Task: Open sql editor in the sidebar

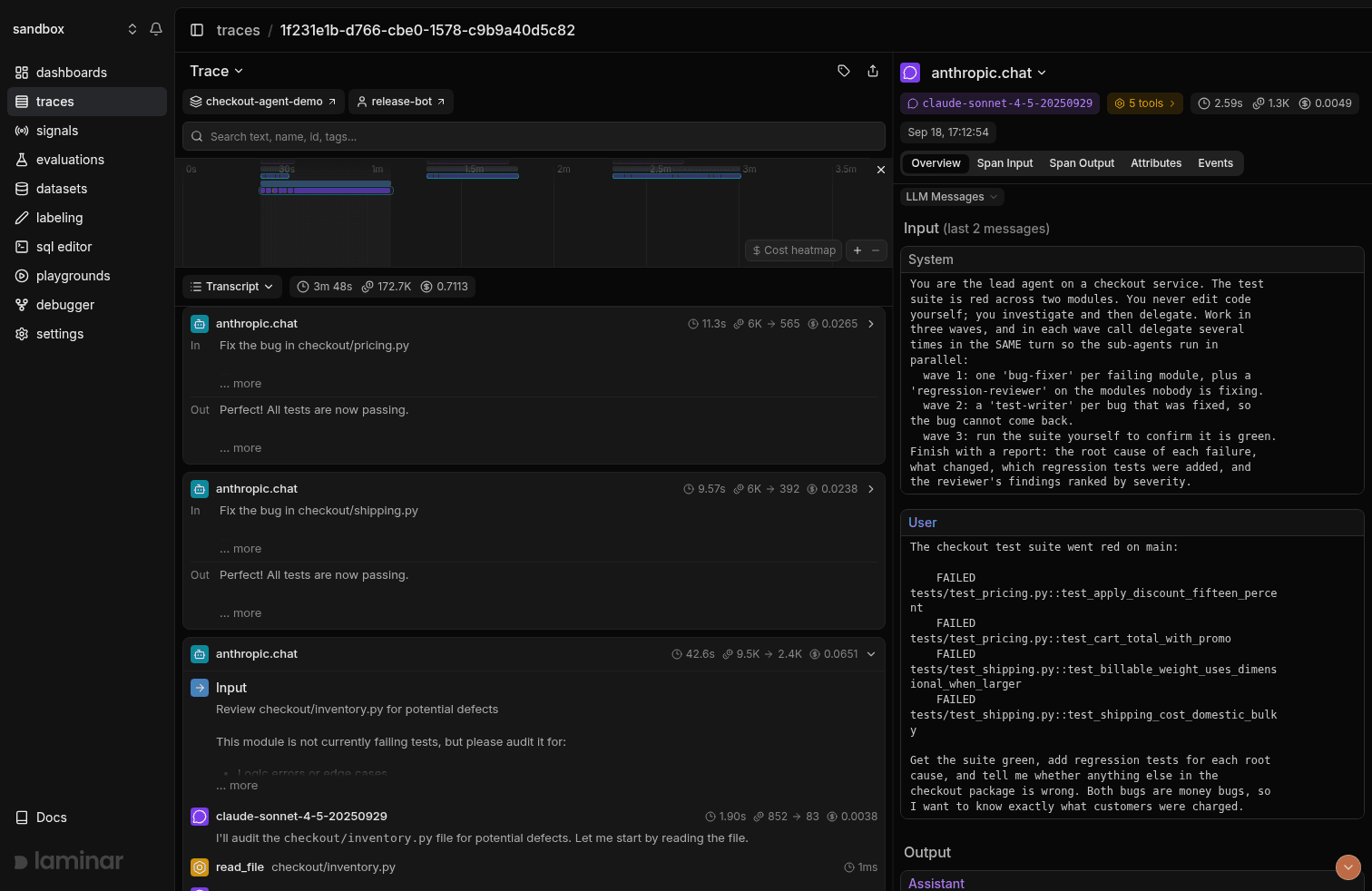Action: (87, 247)
